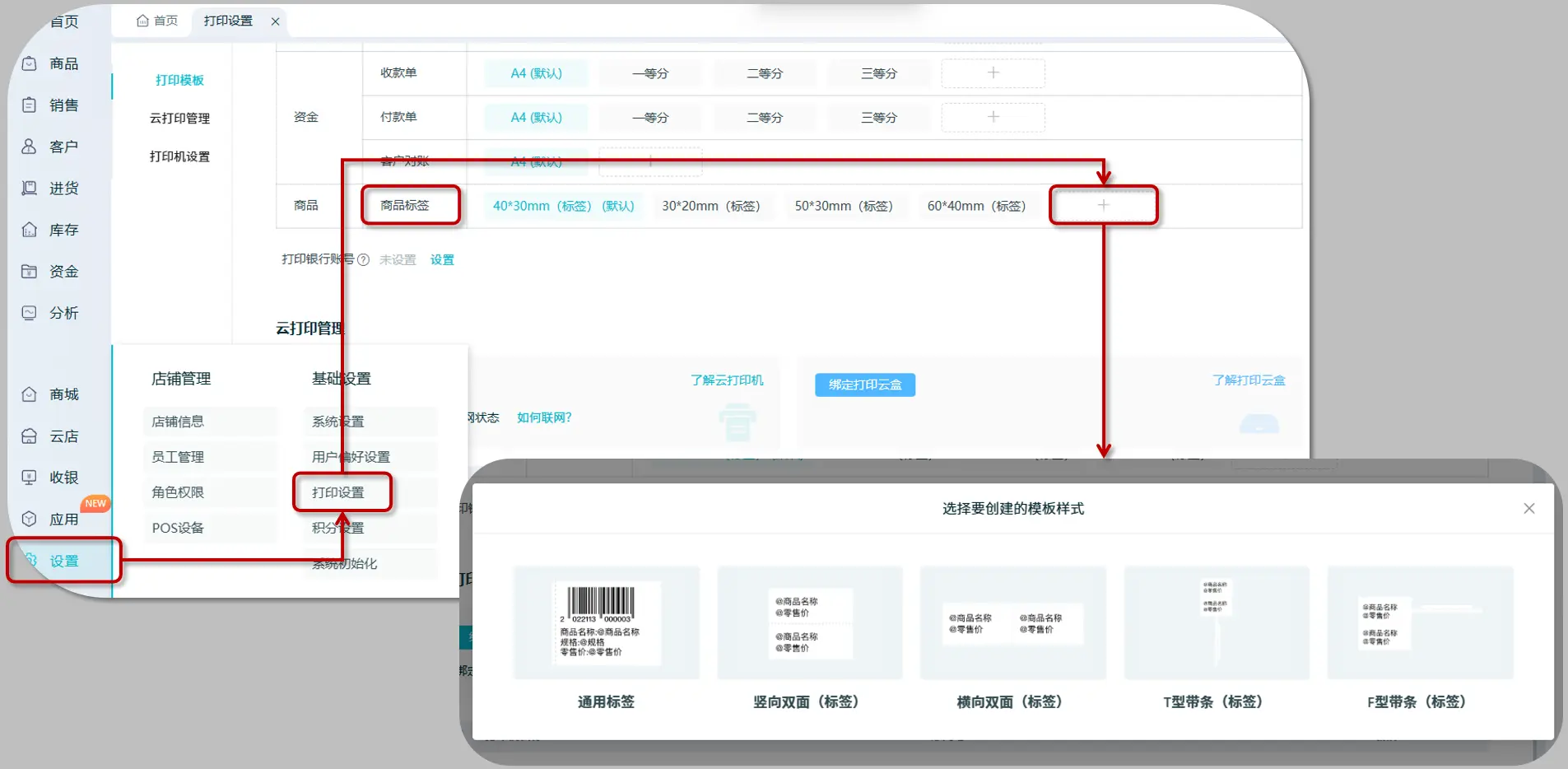Select the 30*20mm (标签) template
This screenshot has width=1568, height=769.
pos(711,206)
